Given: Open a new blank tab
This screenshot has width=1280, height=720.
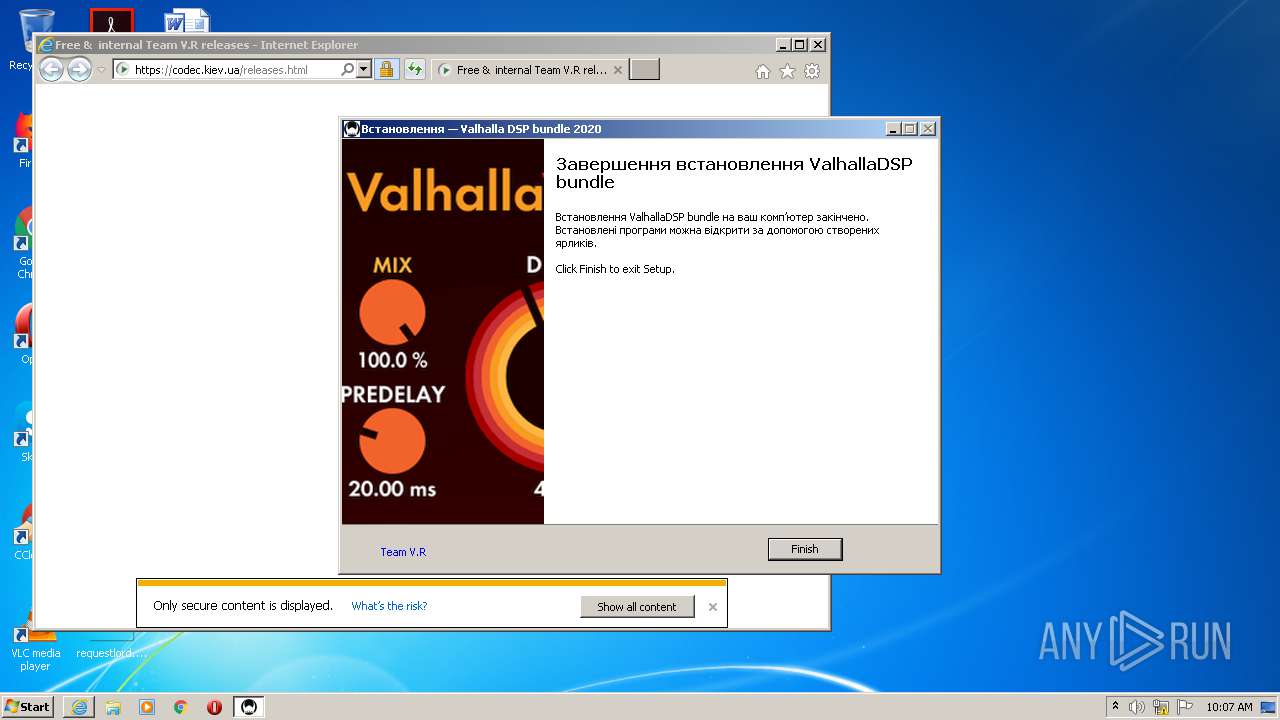Looking at the screenshot, I should point(644,70).
